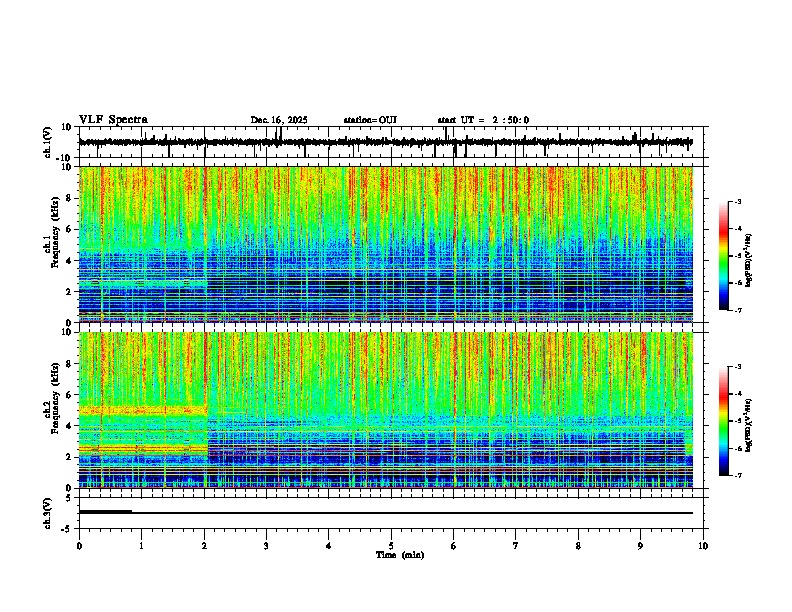Click the "5" tick on the ch.3(V) axis
Screen dimensions: 792x612
70,498
